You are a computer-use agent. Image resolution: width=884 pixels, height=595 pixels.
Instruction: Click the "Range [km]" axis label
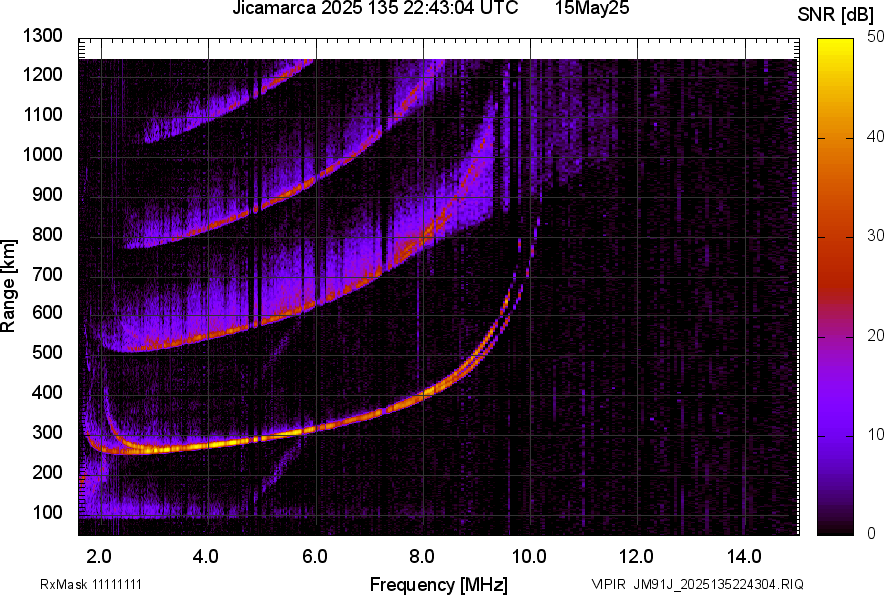coord(8,286)
